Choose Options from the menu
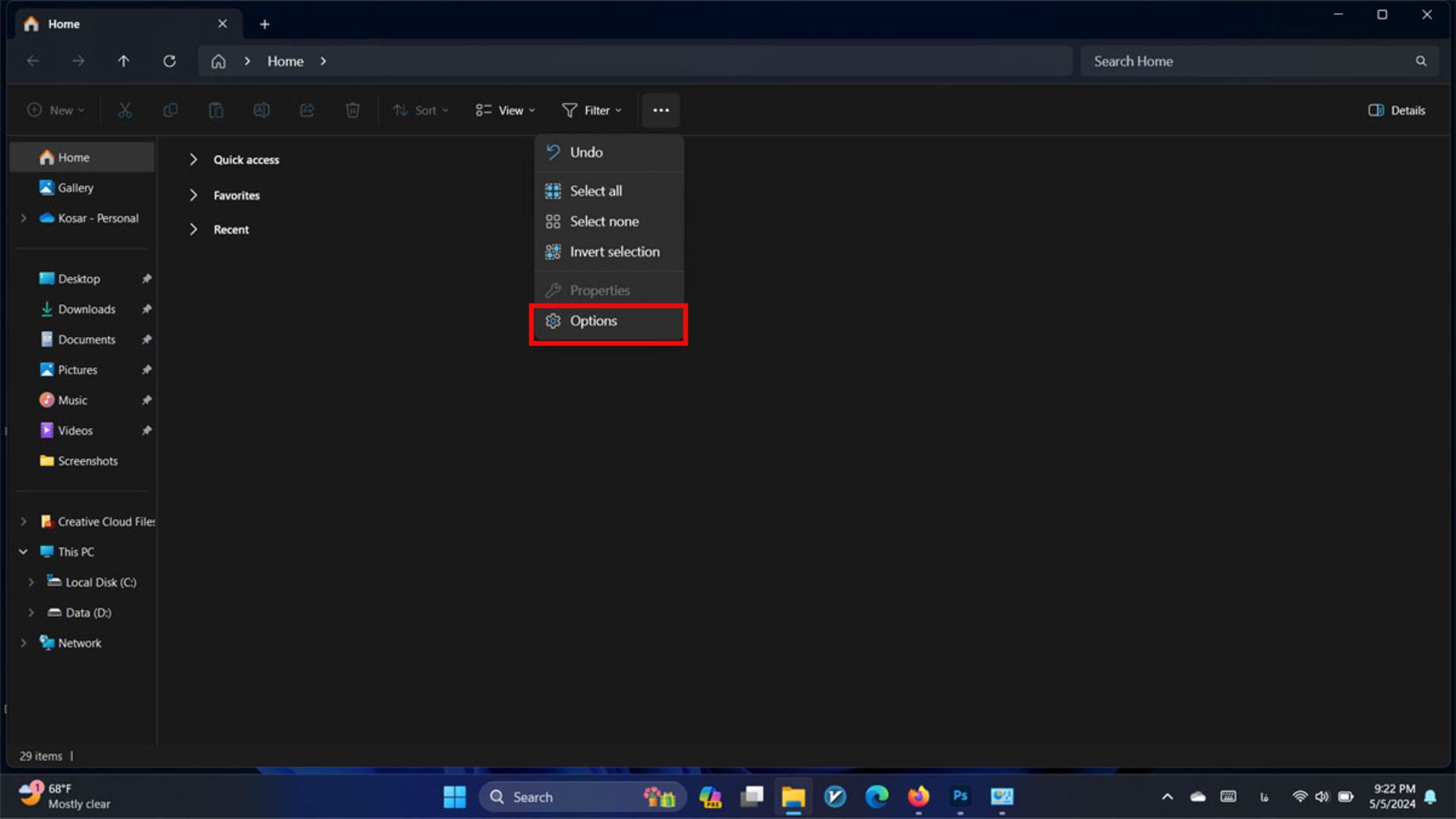Screen dimensions: 1456x819 [594, 322]
